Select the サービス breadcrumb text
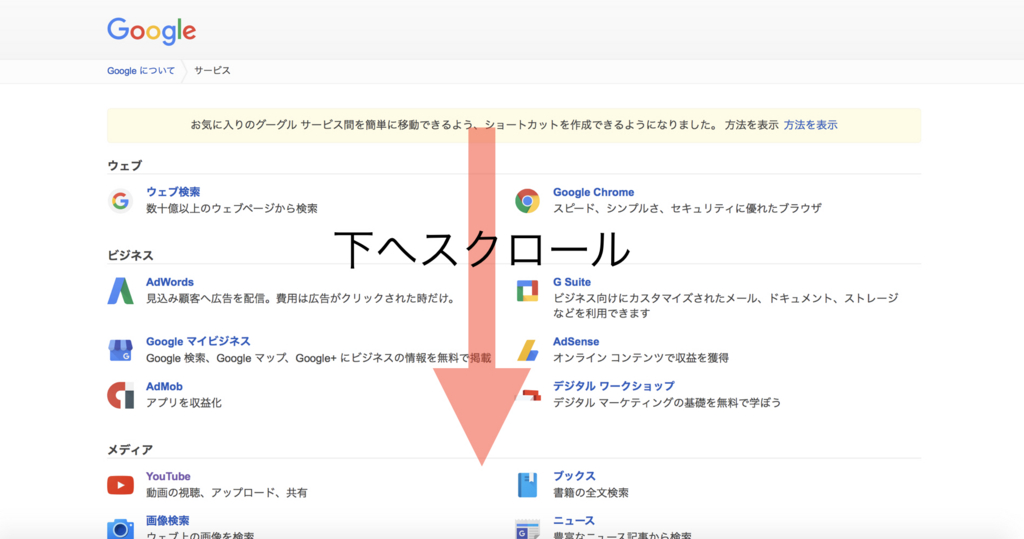1024x539 pixels. 212,71
